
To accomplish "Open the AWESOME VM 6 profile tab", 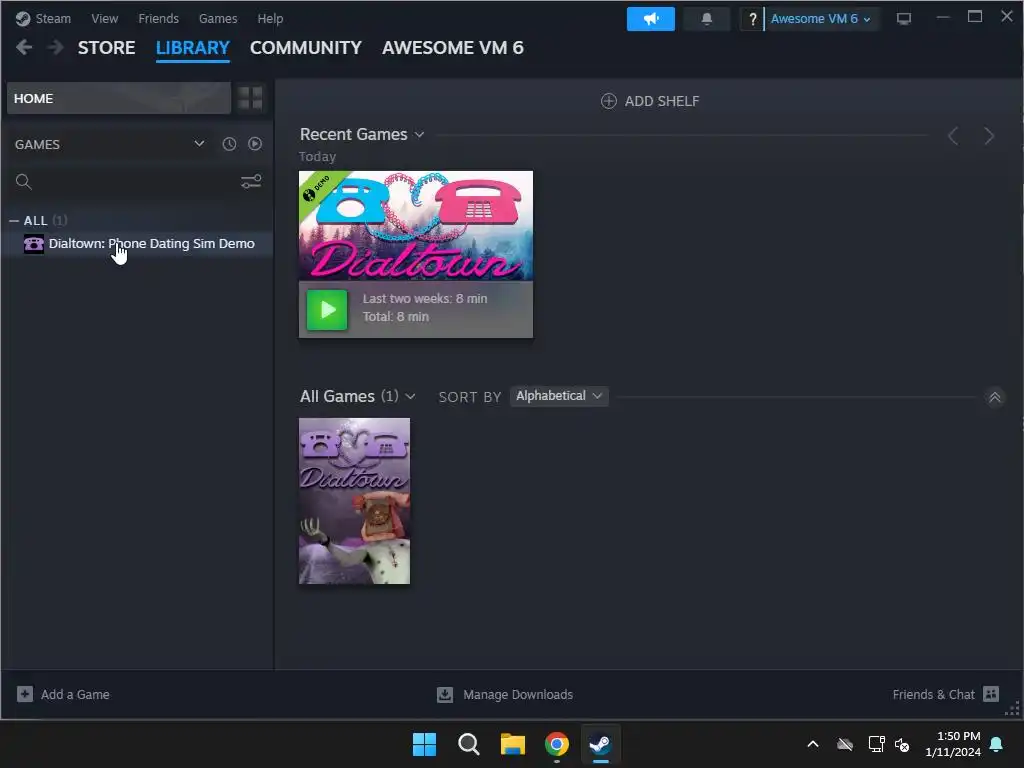I will pos(453,48).
